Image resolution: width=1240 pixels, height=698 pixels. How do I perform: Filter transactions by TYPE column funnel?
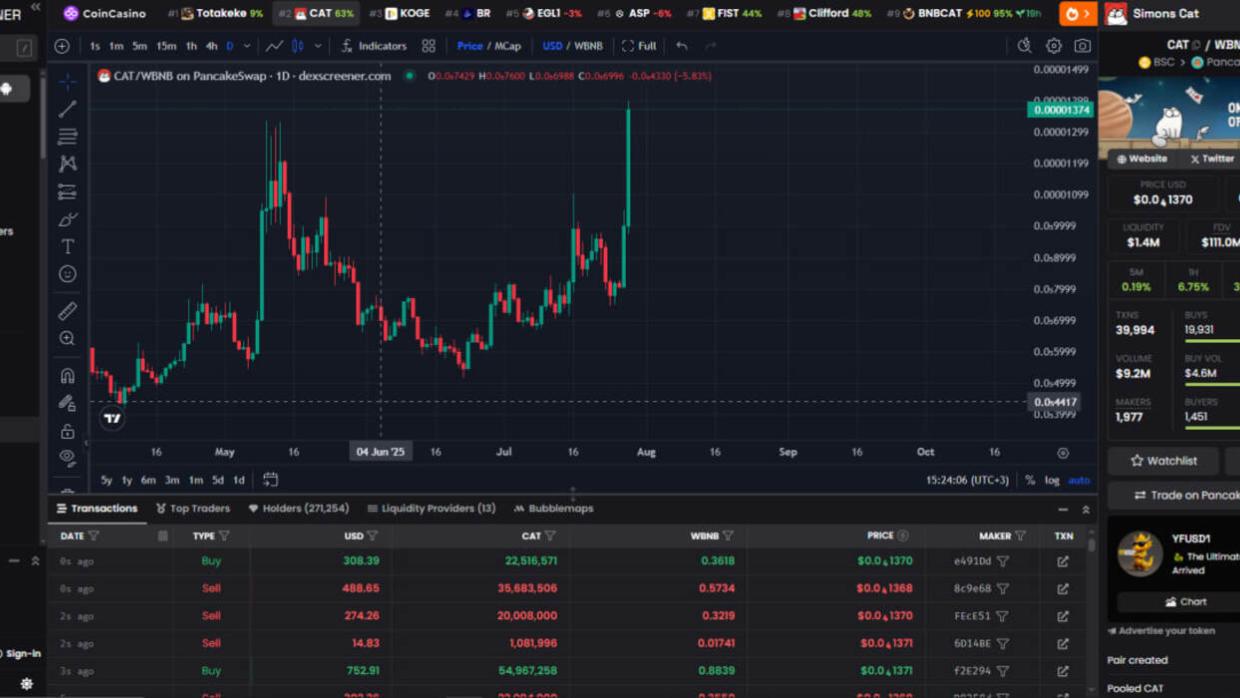224,536
